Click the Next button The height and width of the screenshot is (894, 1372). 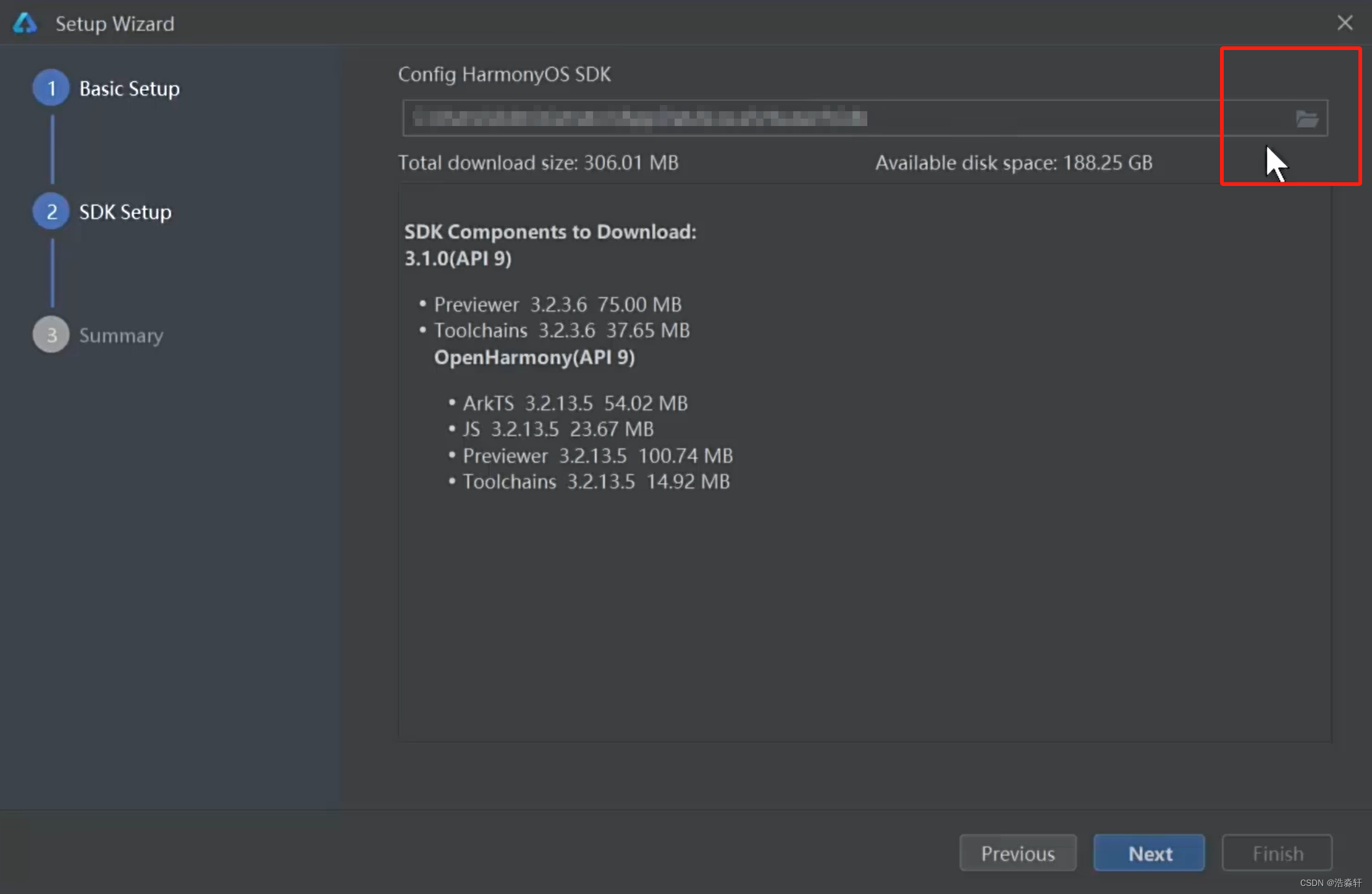(x=1150, y=853)
